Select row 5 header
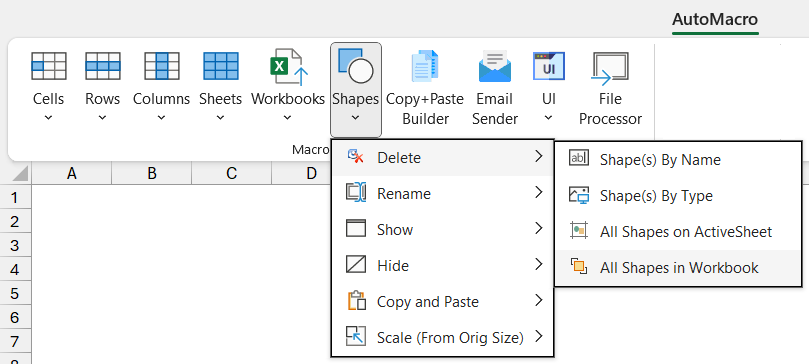 point(14,293)
